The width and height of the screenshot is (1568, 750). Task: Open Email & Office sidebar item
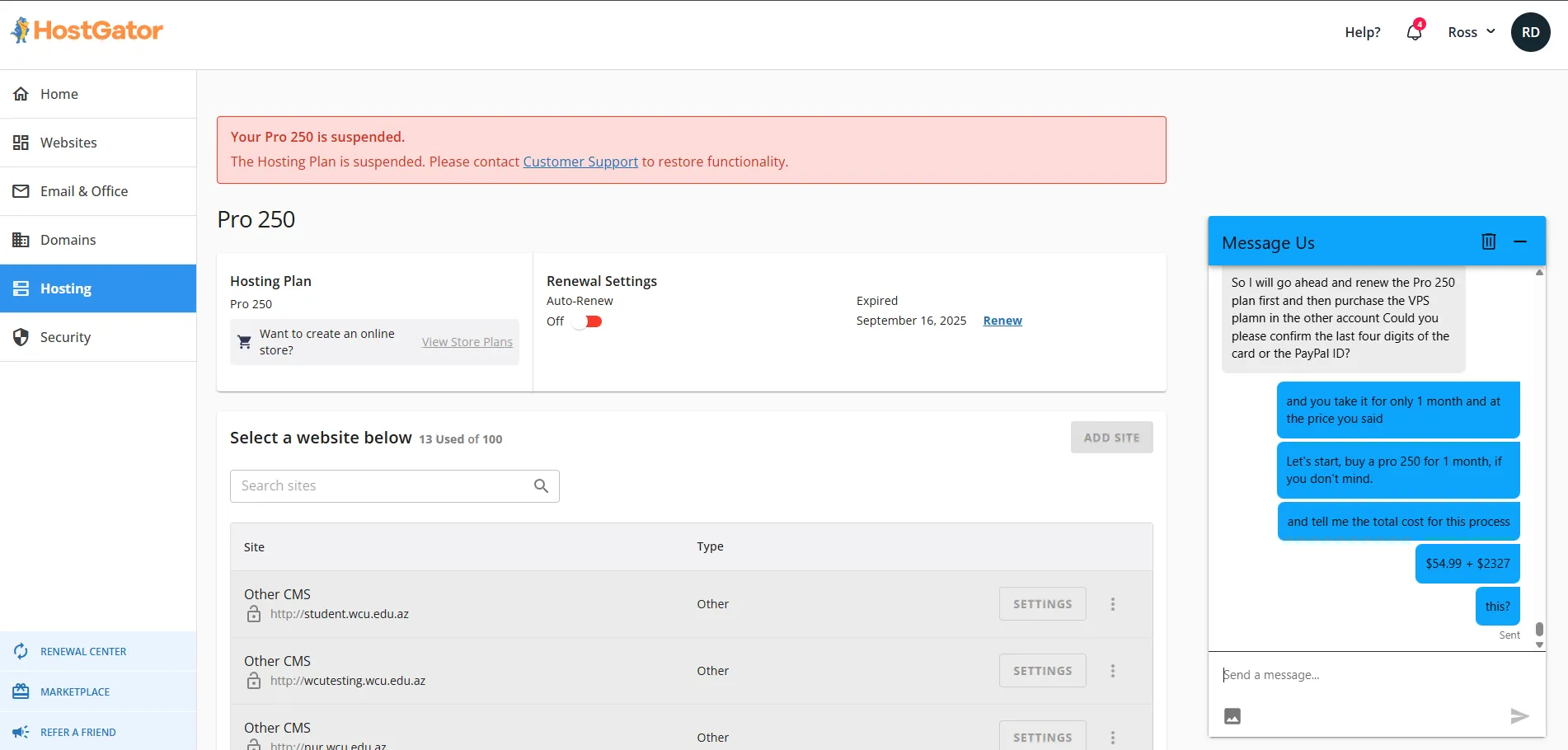pyautogui.click(x=83, y=191)
